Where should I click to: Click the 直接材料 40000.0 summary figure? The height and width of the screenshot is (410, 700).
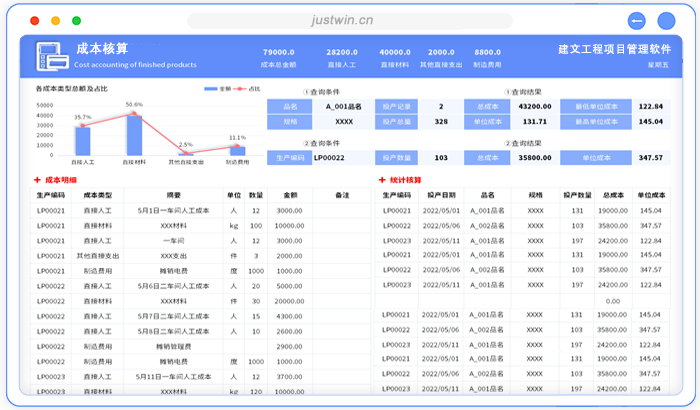(395, 52)
